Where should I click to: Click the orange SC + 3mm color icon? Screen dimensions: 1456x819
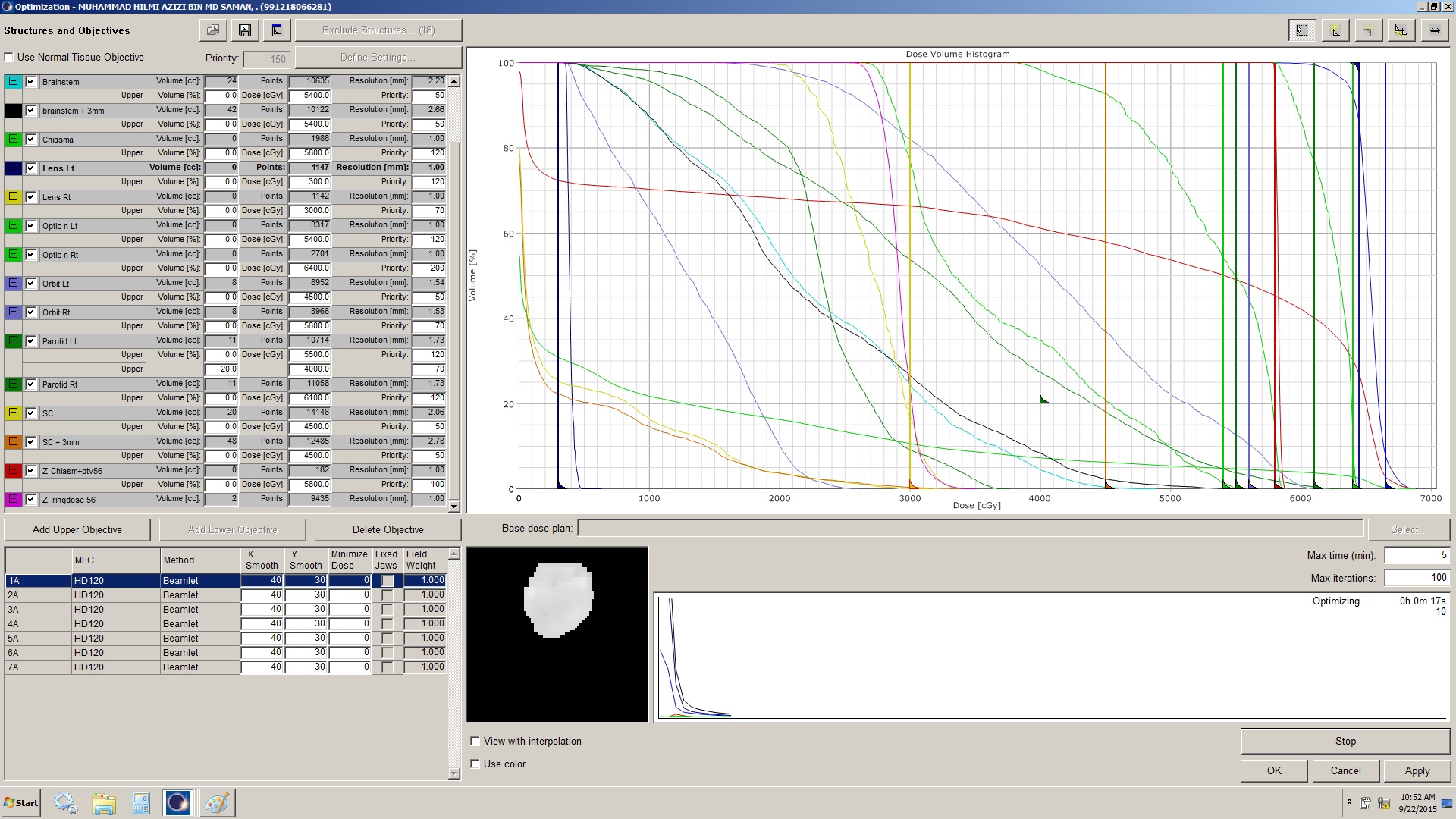pos(13,441)
